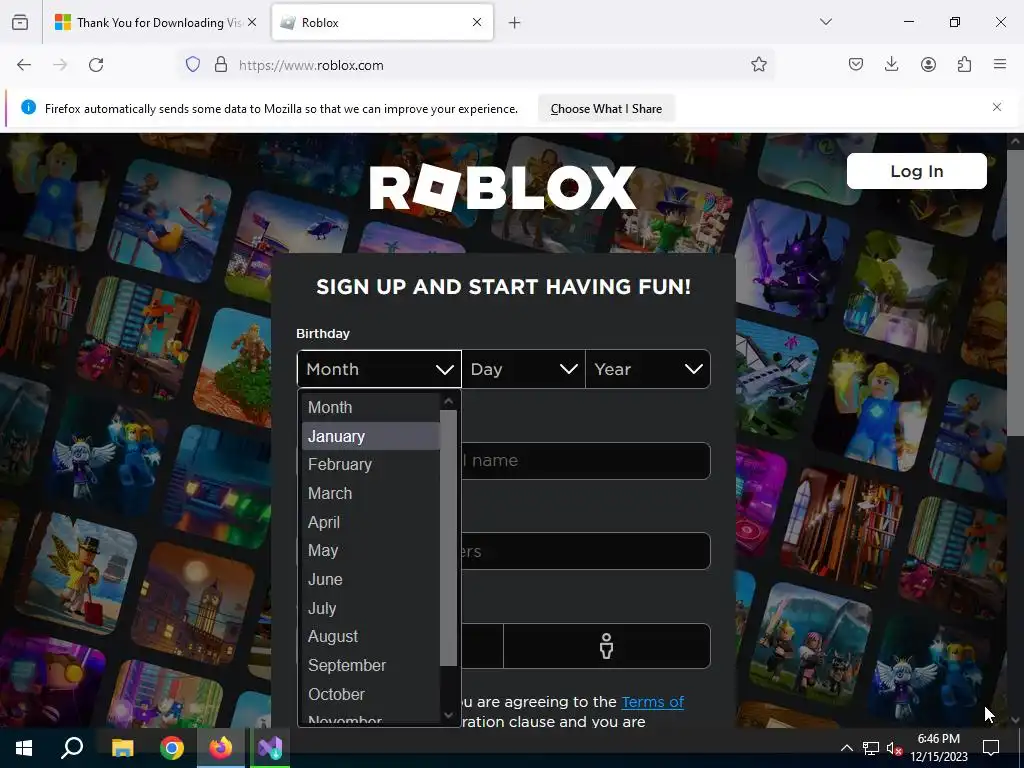Choose July from month list
1024x768 pixels.
(x=370, y=608)
